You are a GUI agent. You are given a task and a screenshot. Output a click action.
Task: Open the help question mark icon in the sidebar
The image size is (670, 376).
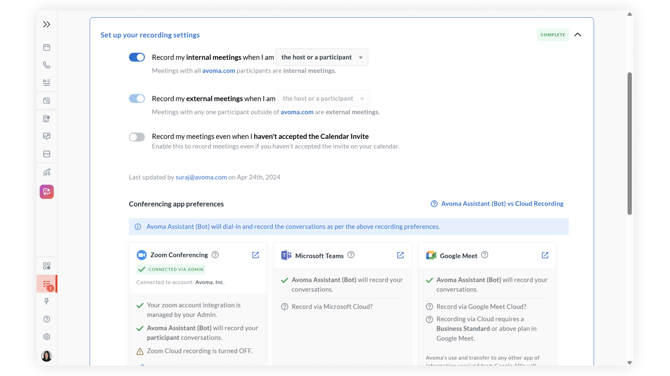click(x=47, y=319)
